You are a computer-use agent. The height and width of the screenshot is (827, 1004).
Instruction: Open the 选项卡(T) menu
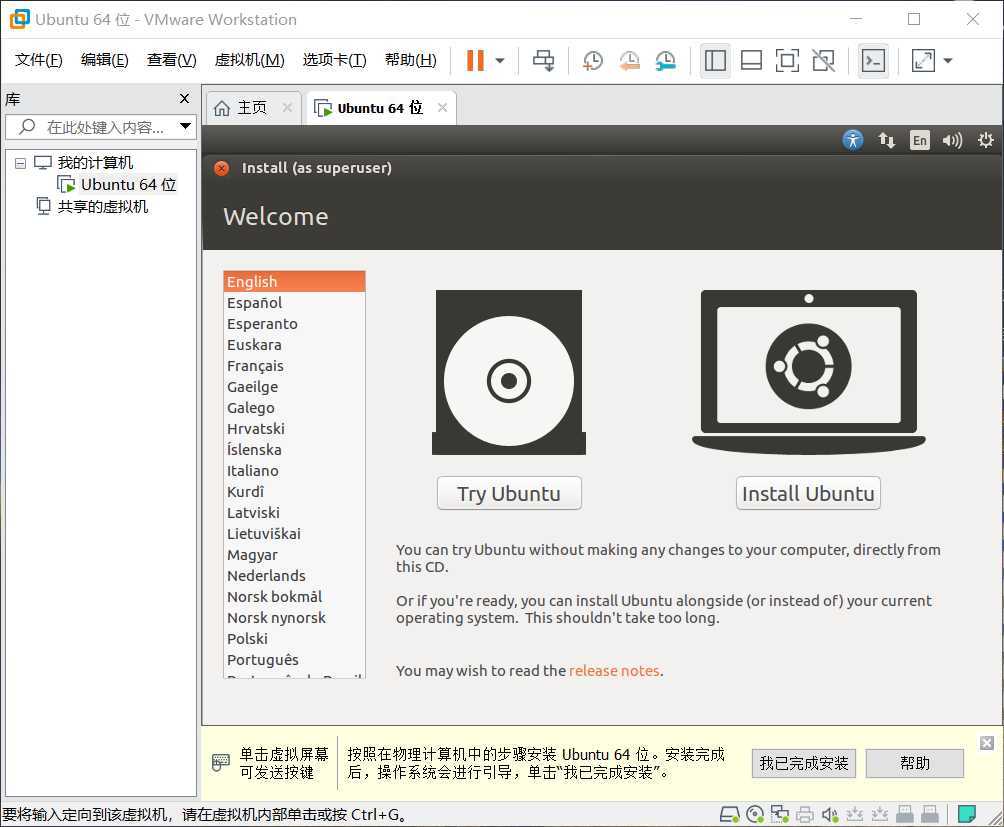pyautogui.click(x=334, y=60)
